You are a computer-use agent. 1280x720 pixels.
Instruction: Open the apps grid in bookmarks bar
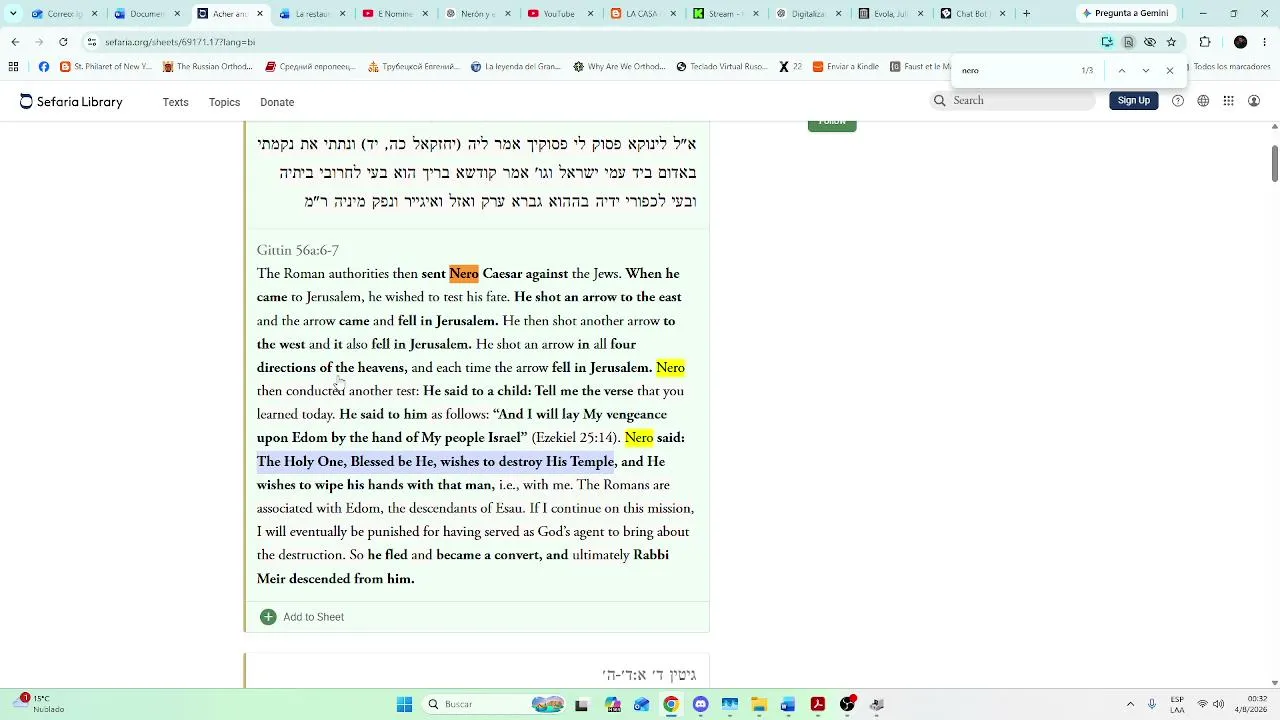click(x=13, y=67)
